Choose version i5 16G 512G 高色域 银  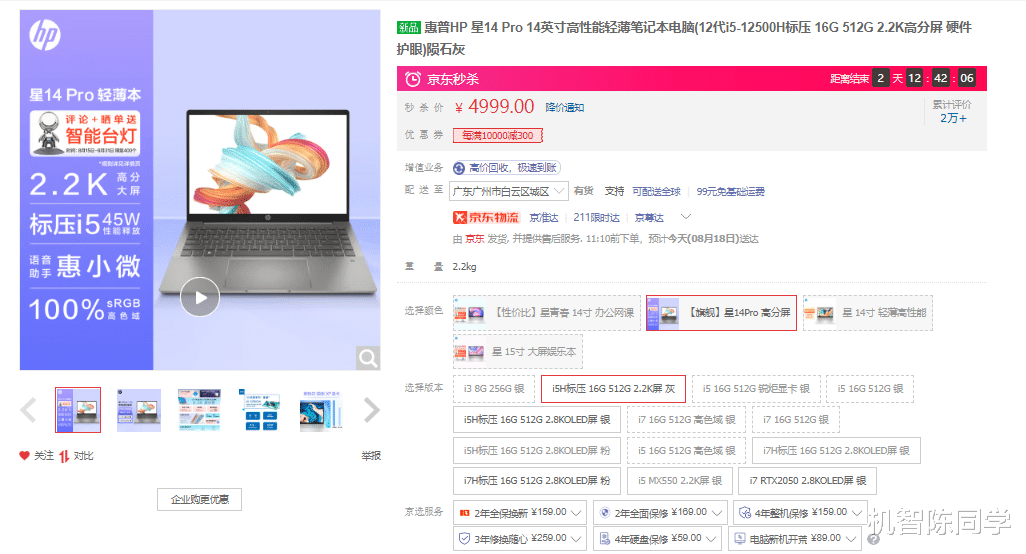(686, 450)
